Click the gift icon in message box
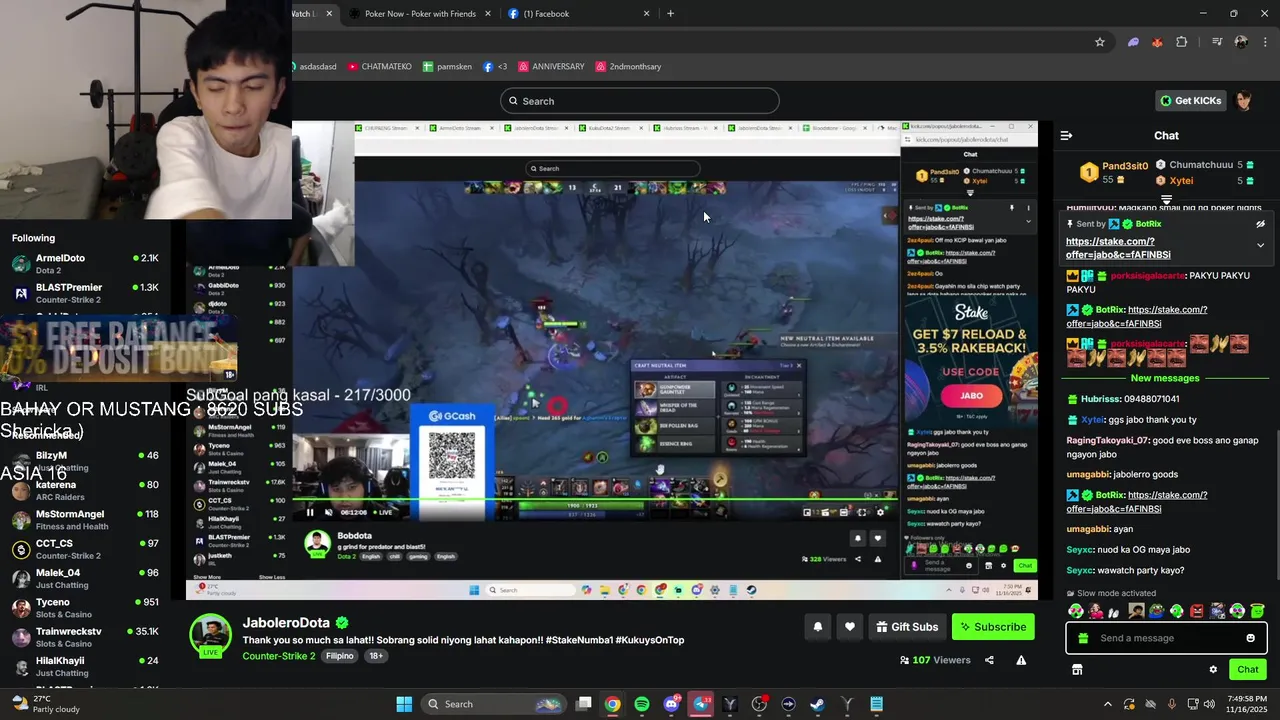 (x=1083, y=638)
